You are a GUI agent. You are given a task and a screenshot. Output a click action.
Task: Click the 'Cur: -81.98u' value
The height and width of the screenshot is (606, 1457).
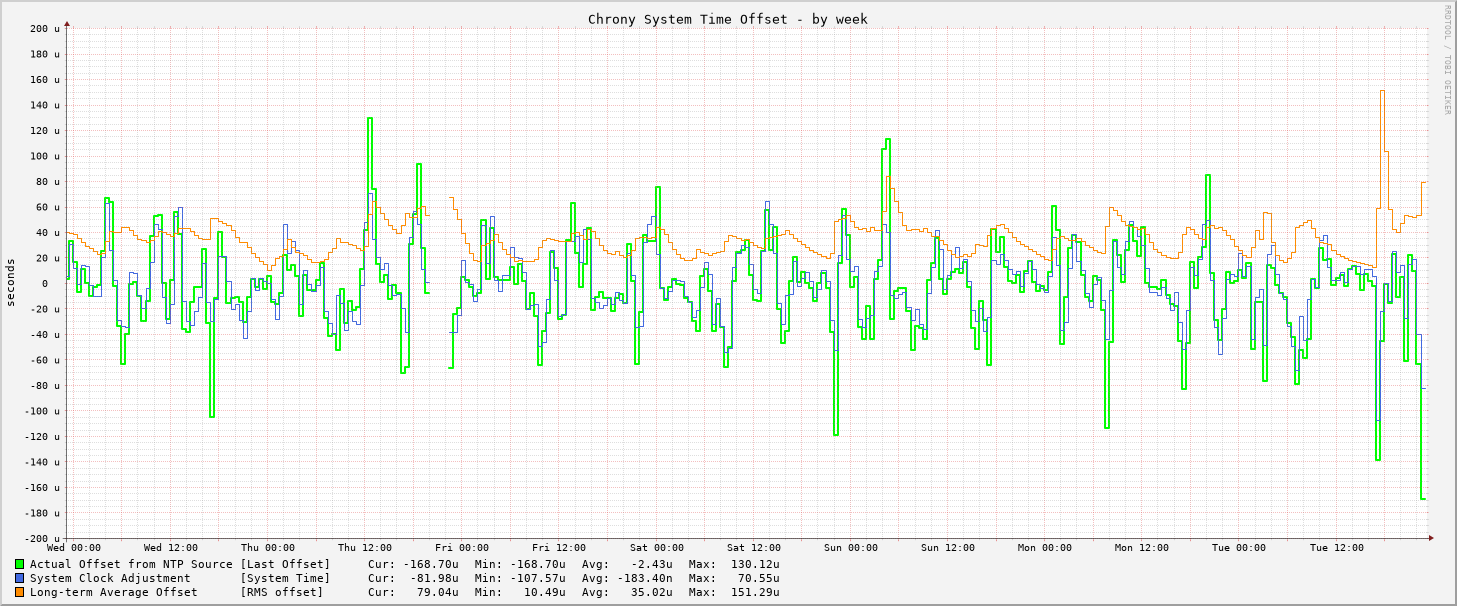point(413,578)
